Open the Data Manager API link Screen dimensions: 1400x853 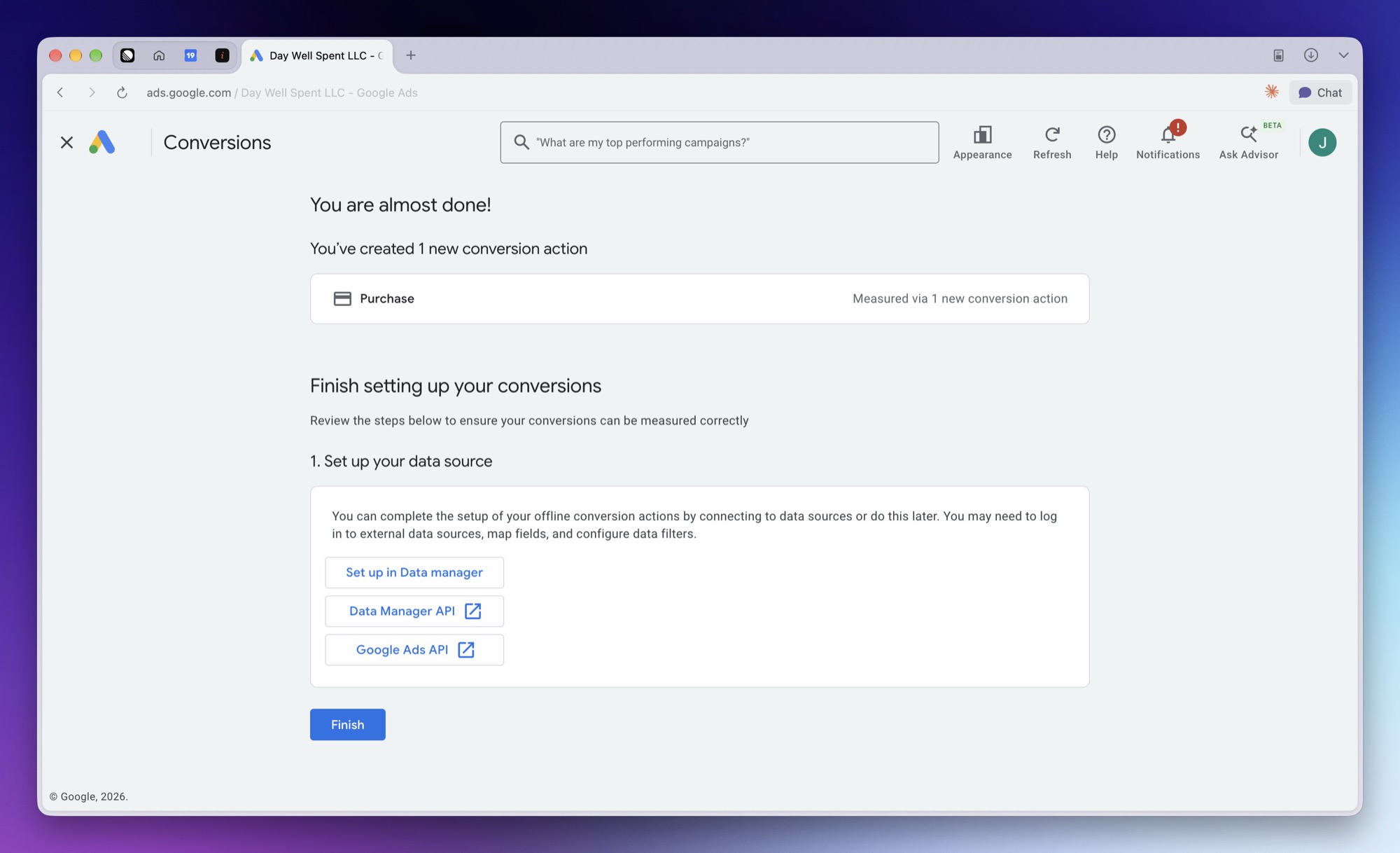pos(414,611)
